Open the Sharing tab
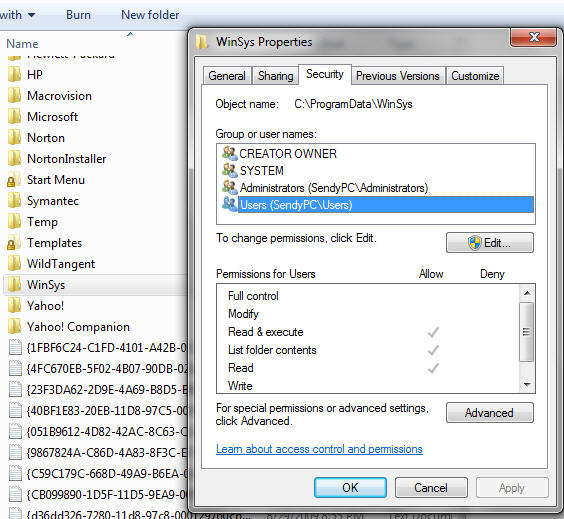The width and height of the screenshot is (564, 519). tap(276, 76)
